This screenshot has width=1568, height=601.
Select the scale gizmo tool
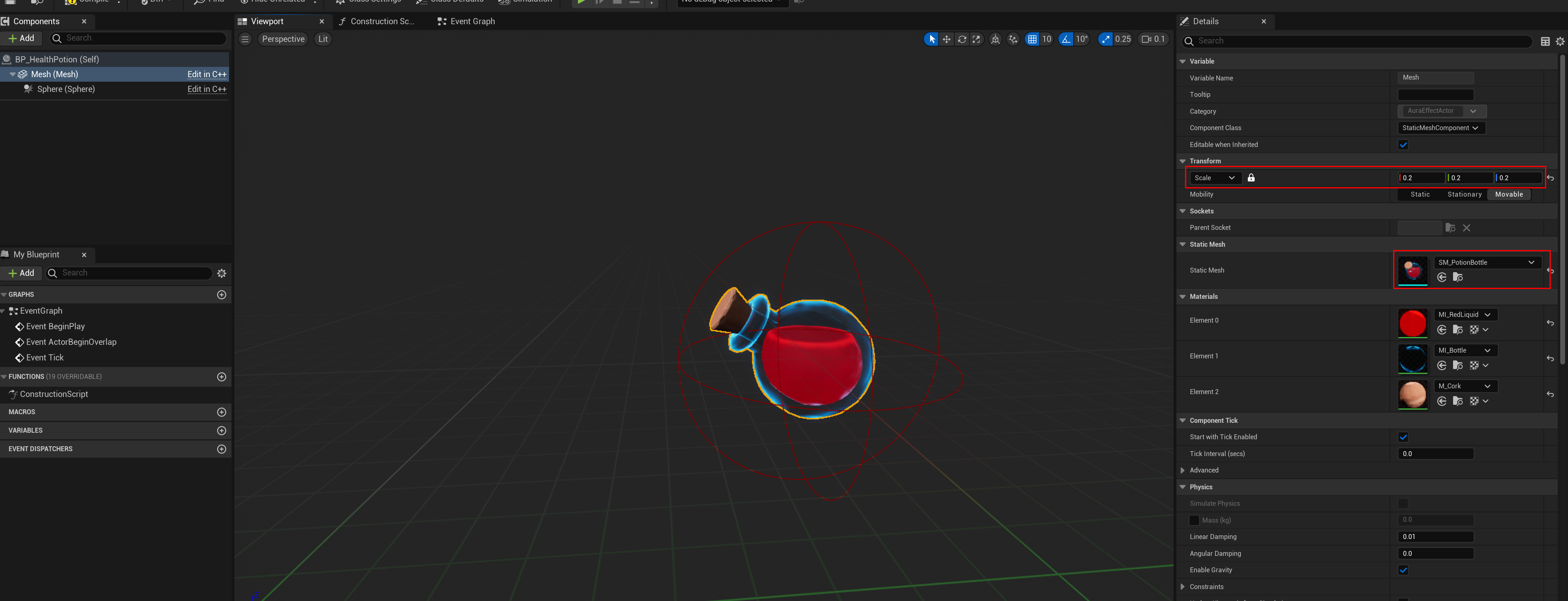(977, 39)
